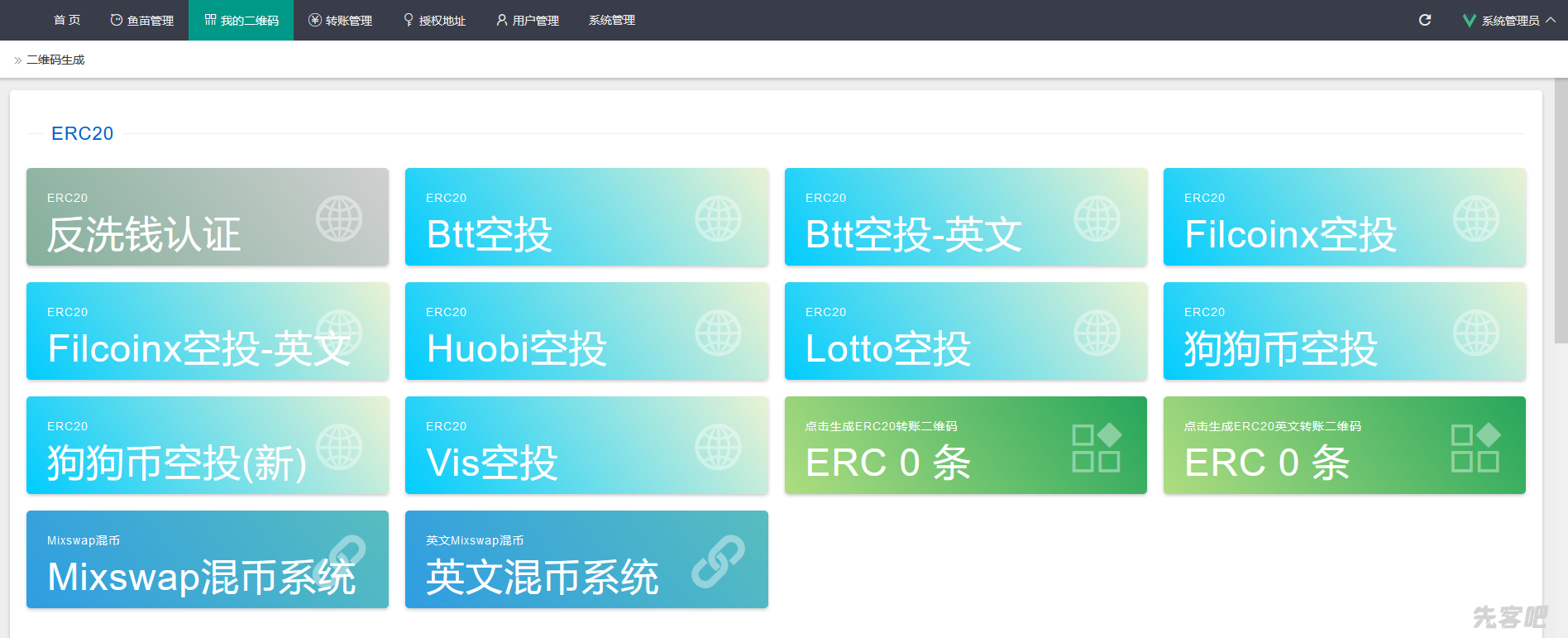
Task: Go to the 首页 tab
Action: point(67,20)
